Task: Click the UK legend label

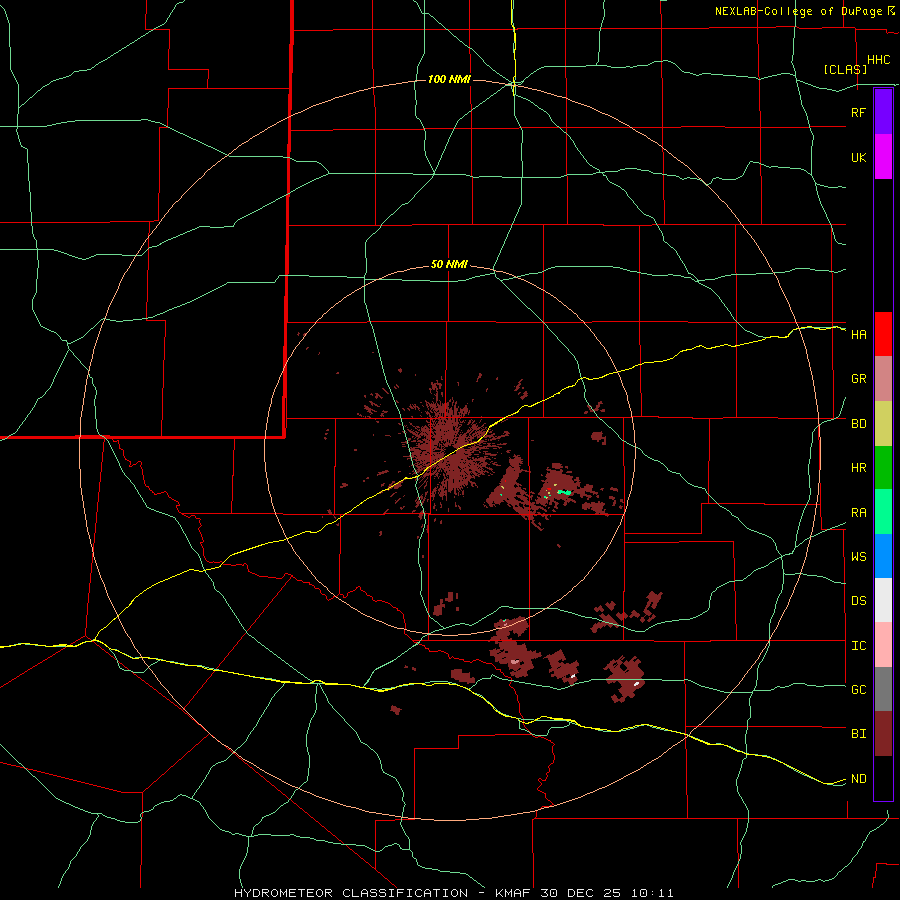Action: tap(858, 157)
